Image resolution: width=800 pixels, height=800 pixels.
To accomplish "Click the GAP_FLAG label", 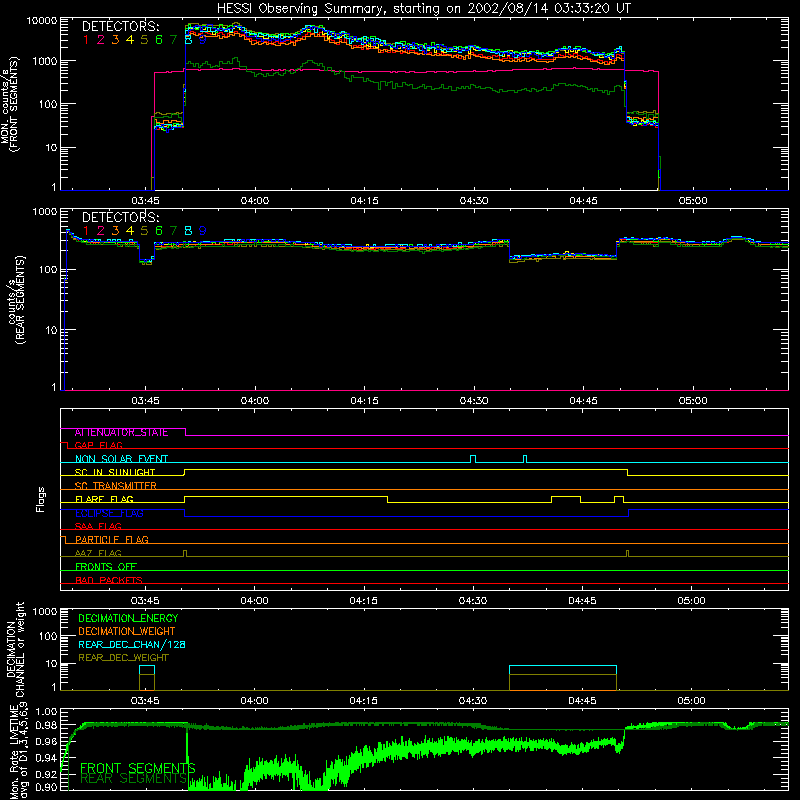I will (x=98, y=445).
